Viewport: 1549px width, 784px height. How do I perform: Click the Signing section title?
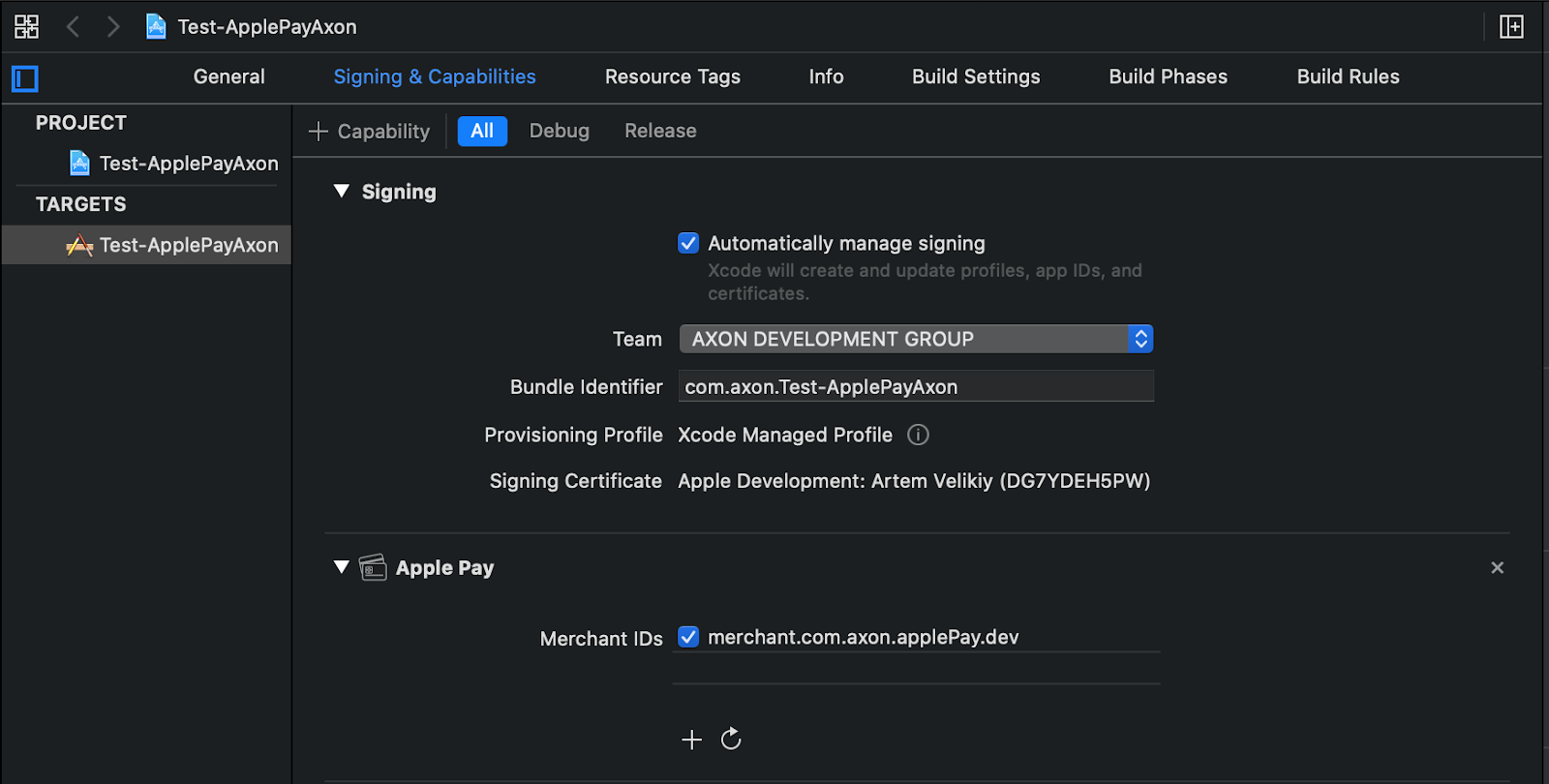click(399, 192)
